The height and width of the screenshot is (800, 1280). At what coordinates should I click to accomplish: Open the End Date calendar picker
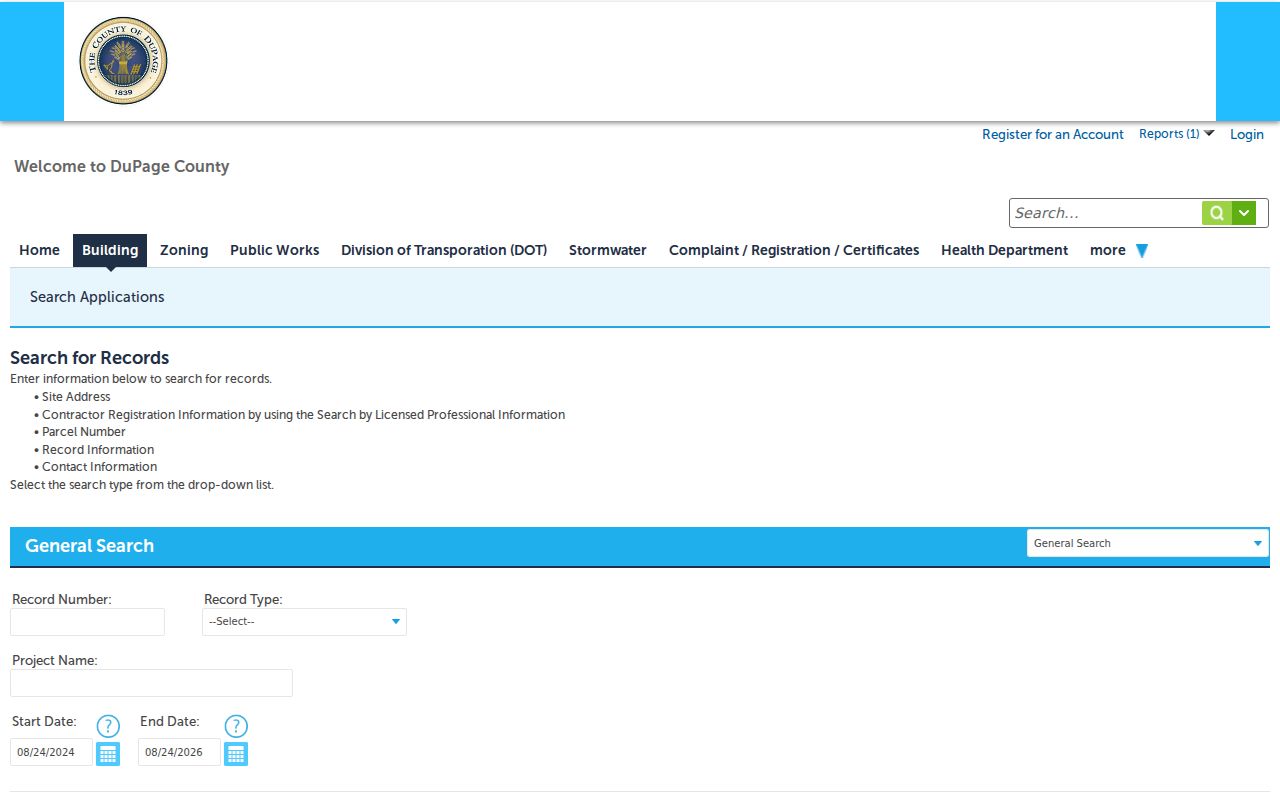(x=236, y=754)
